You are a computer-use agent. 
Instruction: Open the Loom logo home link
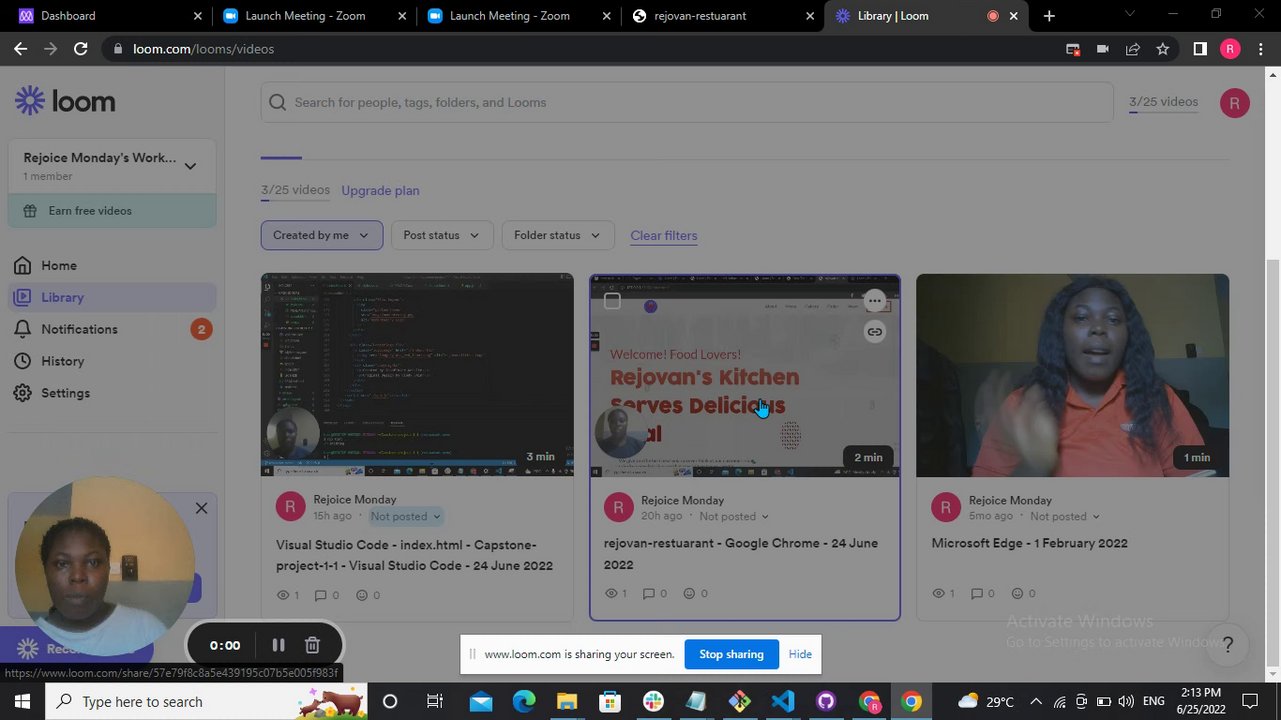[x=65, y=101]
